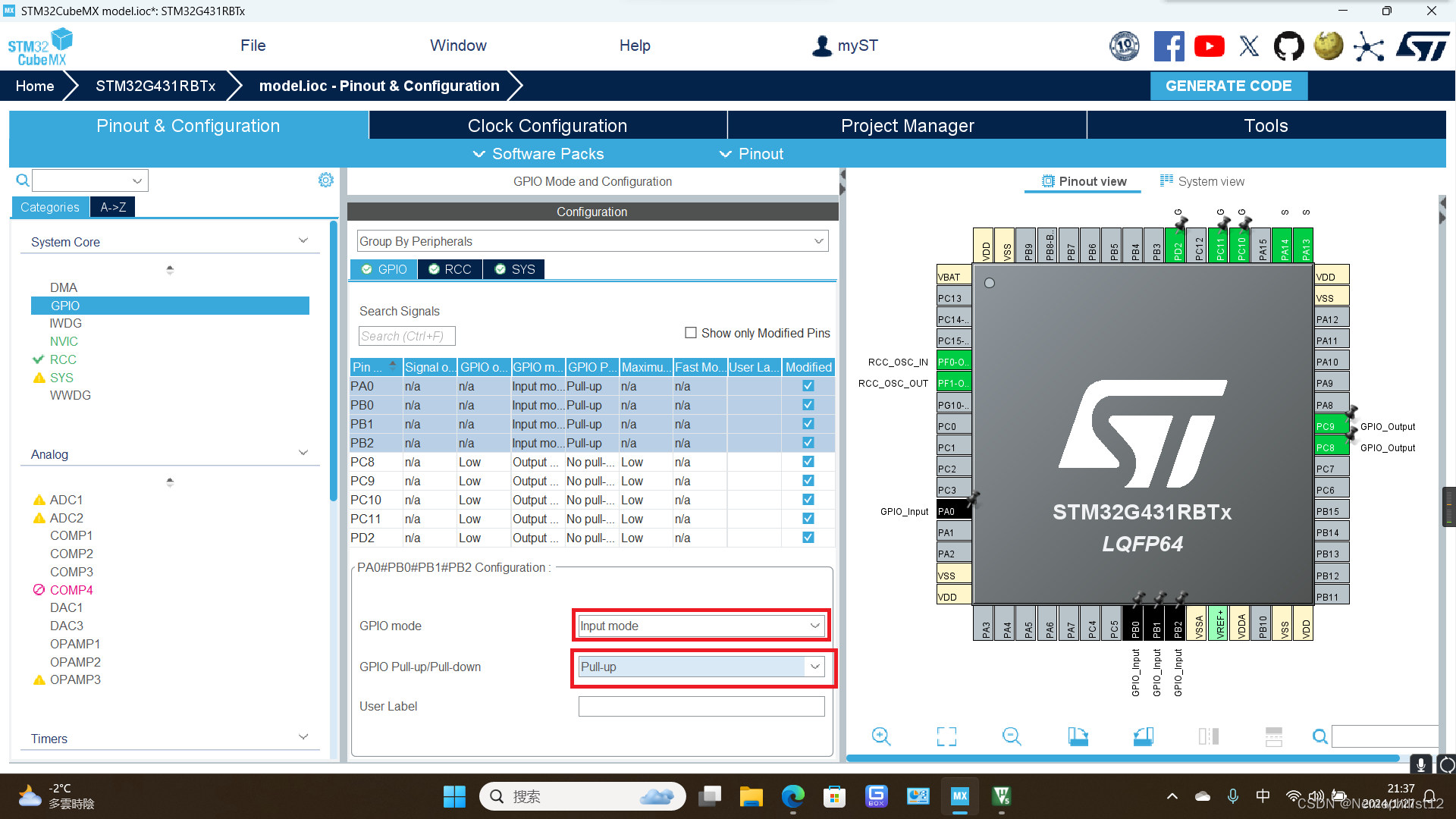Switch to Clock Configuration tab
The height and width of the screenshot is (819, 1456).
point(548,126)
